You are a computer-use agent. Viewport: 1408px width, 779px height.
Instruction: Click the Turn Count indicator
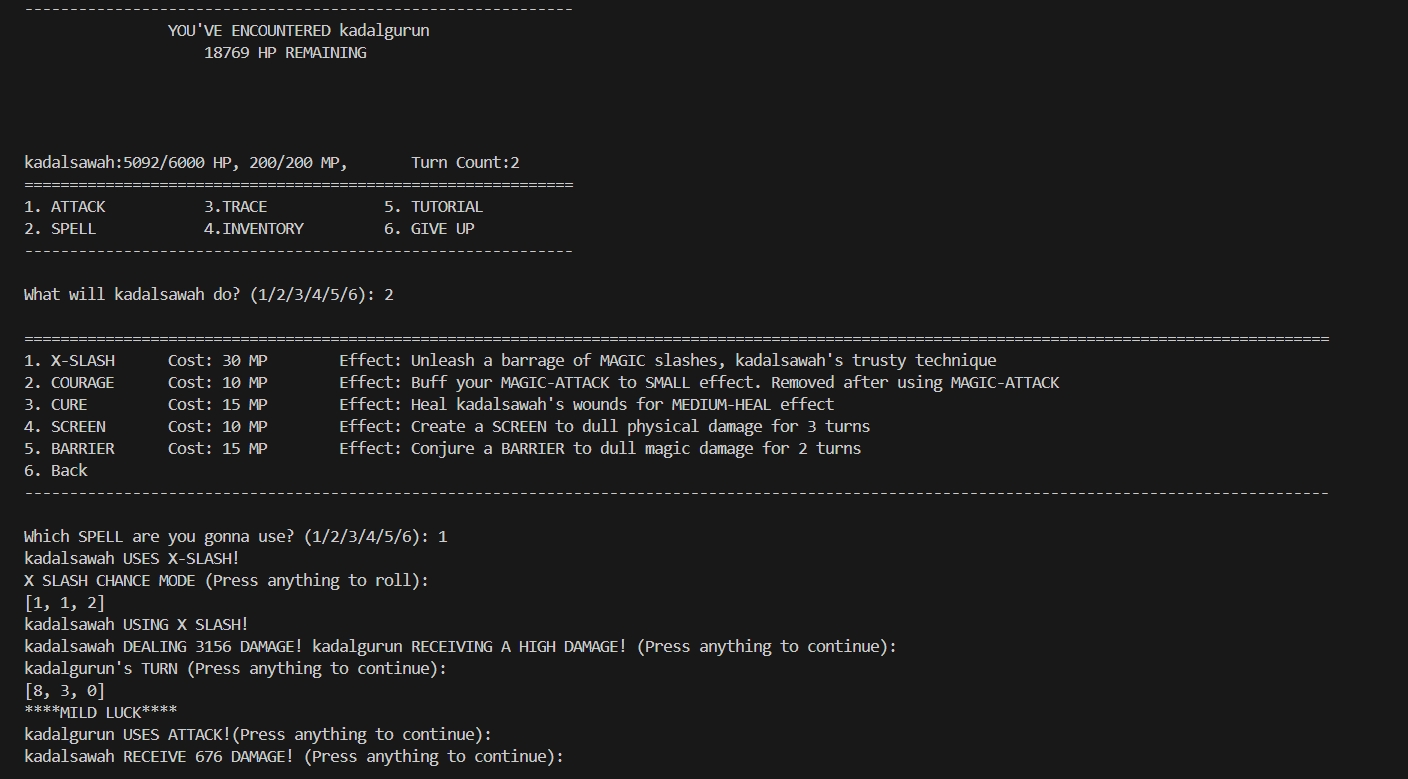click(x=465, y=163)
